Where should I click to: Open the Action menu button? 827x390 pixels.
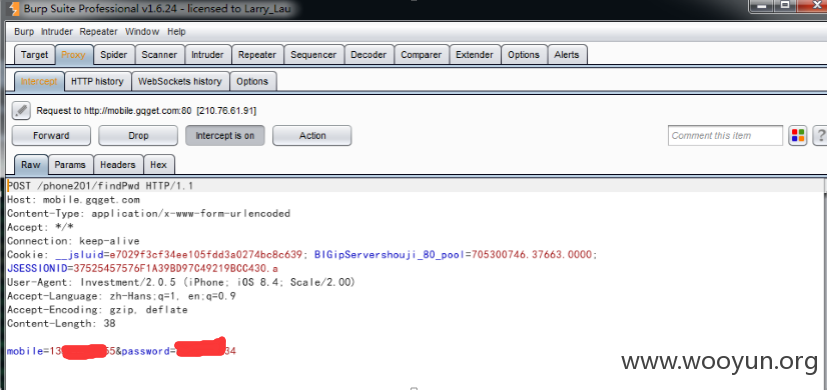(312, 136)
